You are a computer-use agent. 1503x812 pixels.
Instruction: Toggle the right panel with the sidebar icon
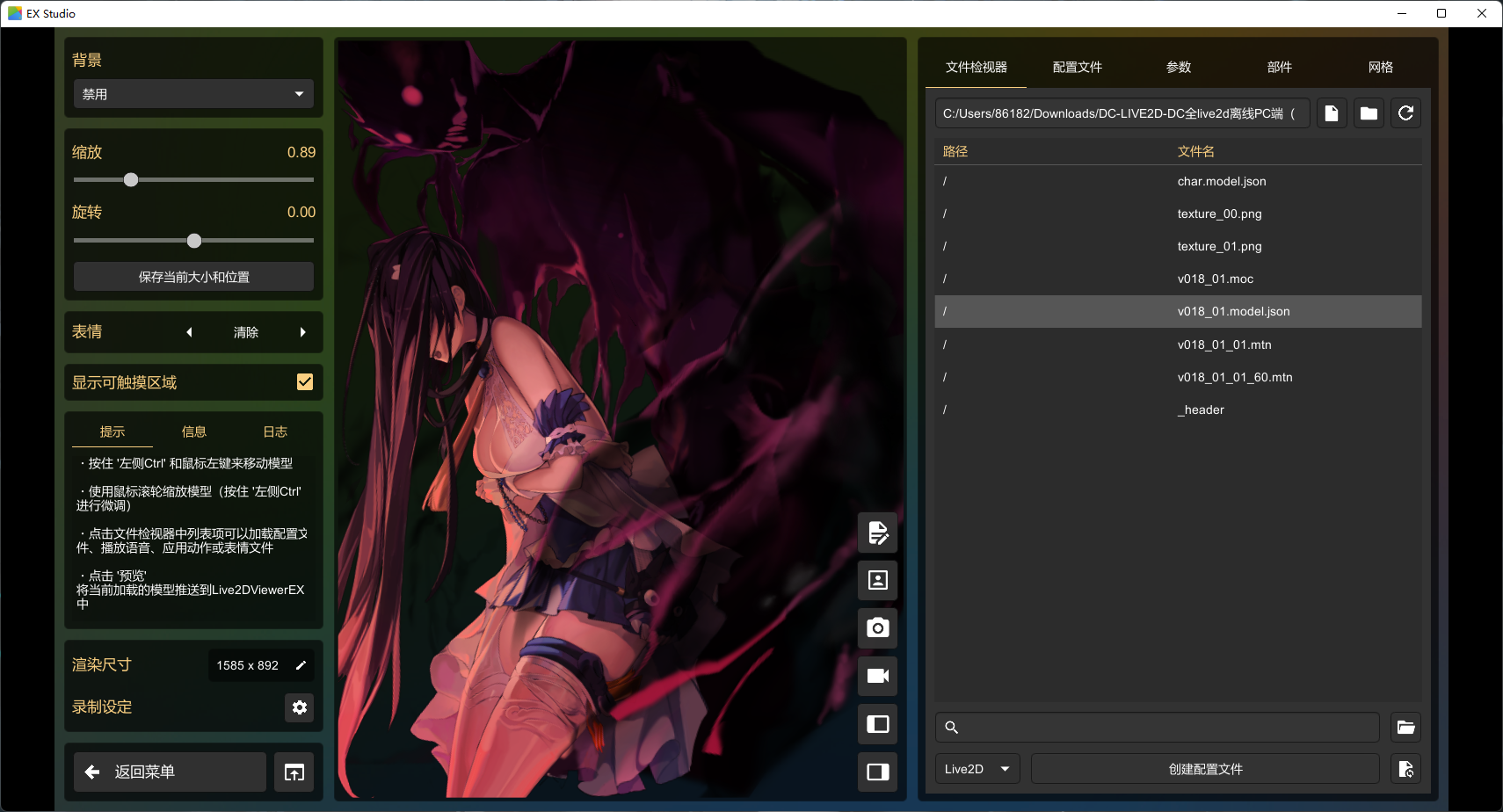point(877,772)
